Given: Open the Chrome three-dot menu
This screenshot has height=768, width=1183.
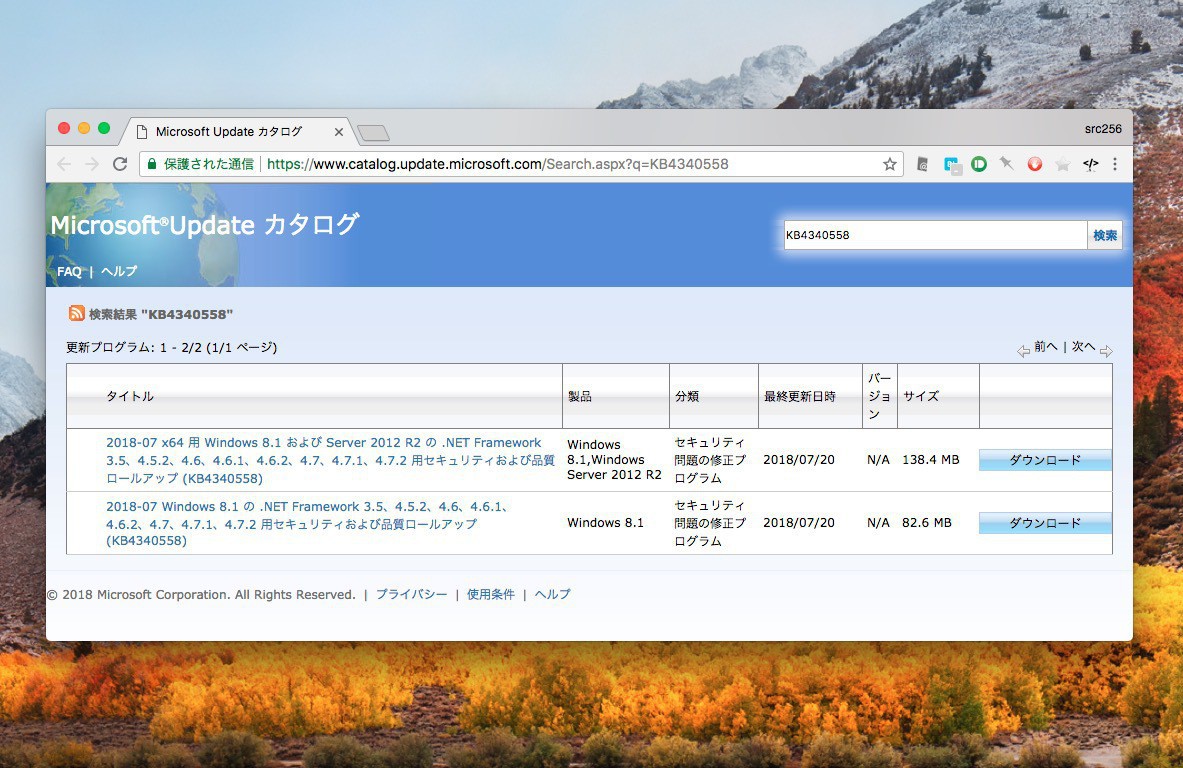Looking at the screenshot, I should 1115,164.
